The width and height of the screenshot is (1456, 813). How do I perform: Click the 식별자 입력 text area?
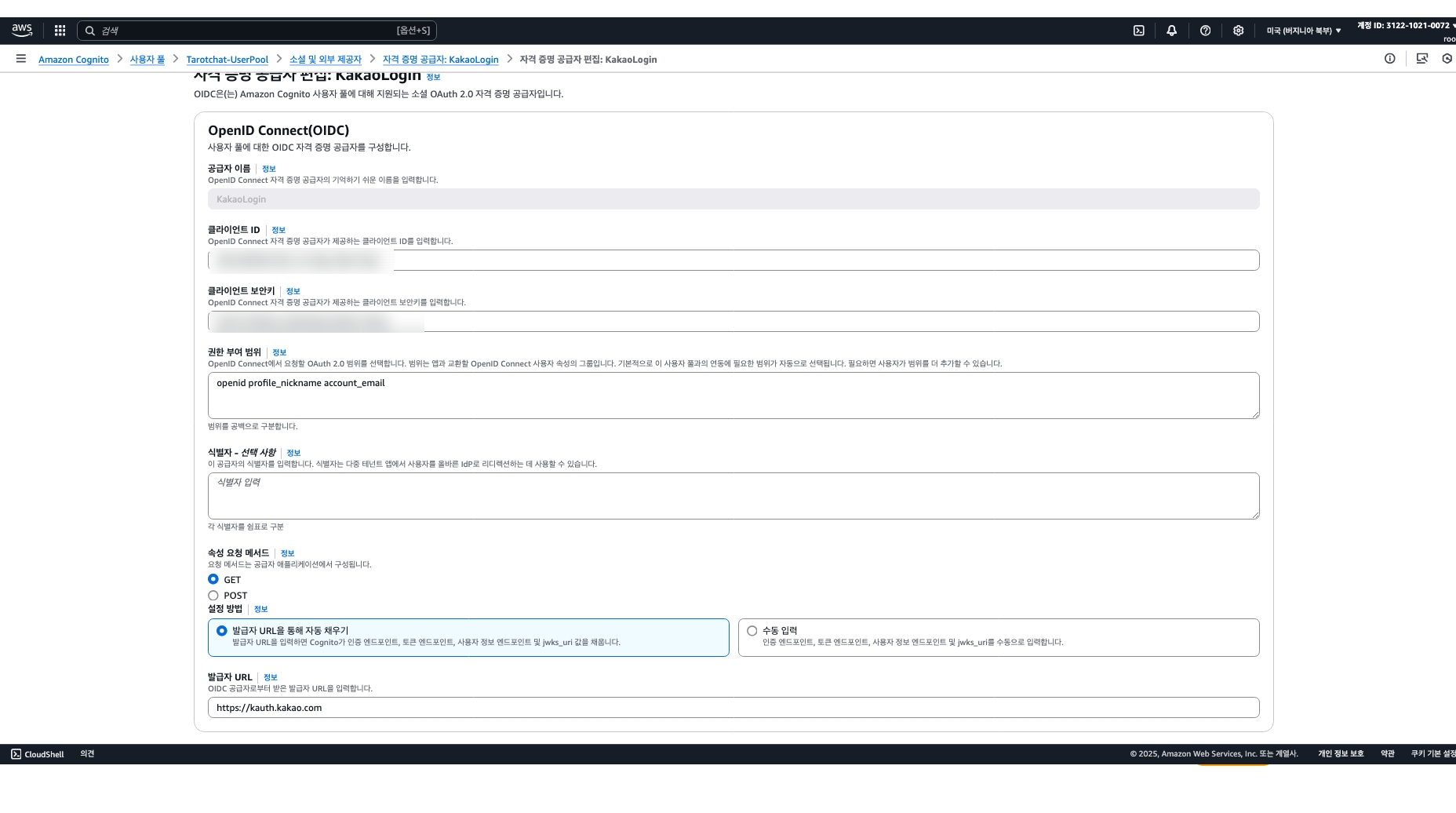733,496
